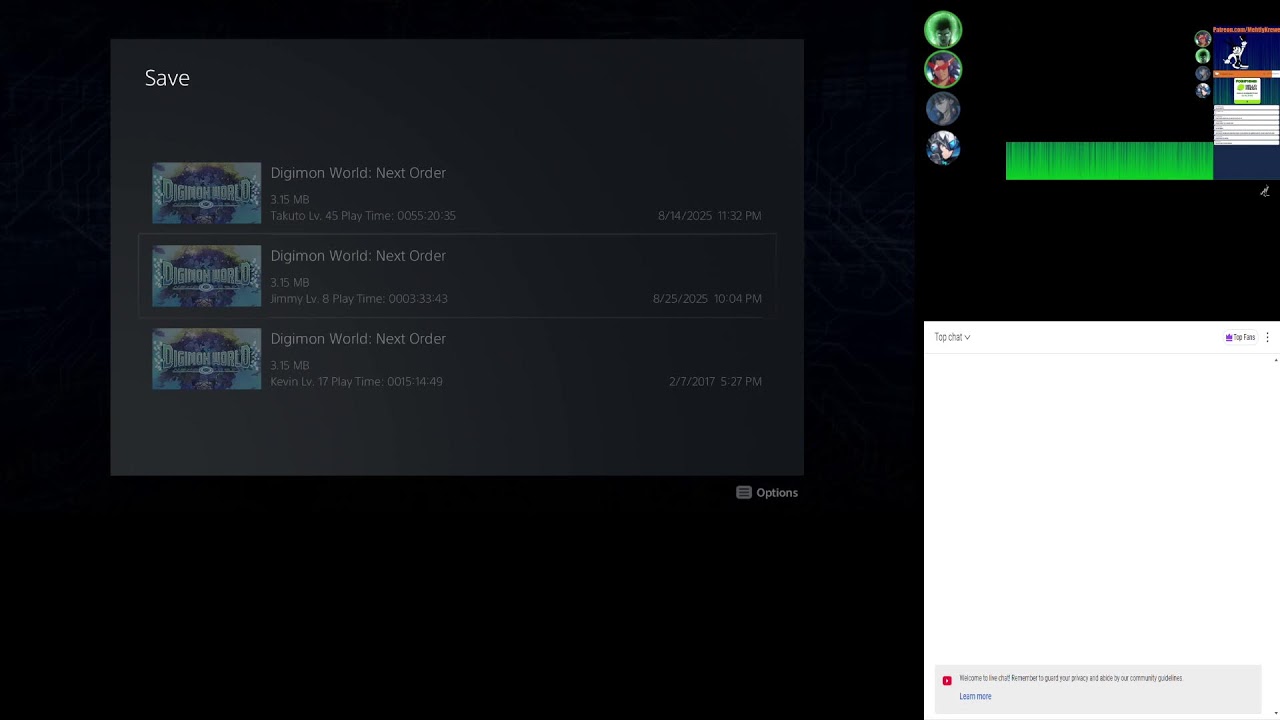
Task: Click the Save heading text
Action: coord(167,78)
